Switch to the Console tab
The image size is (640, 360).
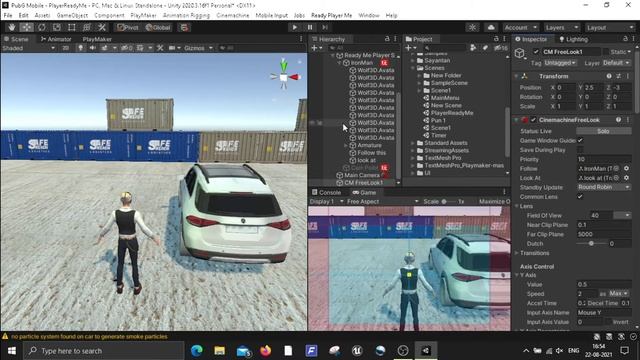click(x=326, y=192)
